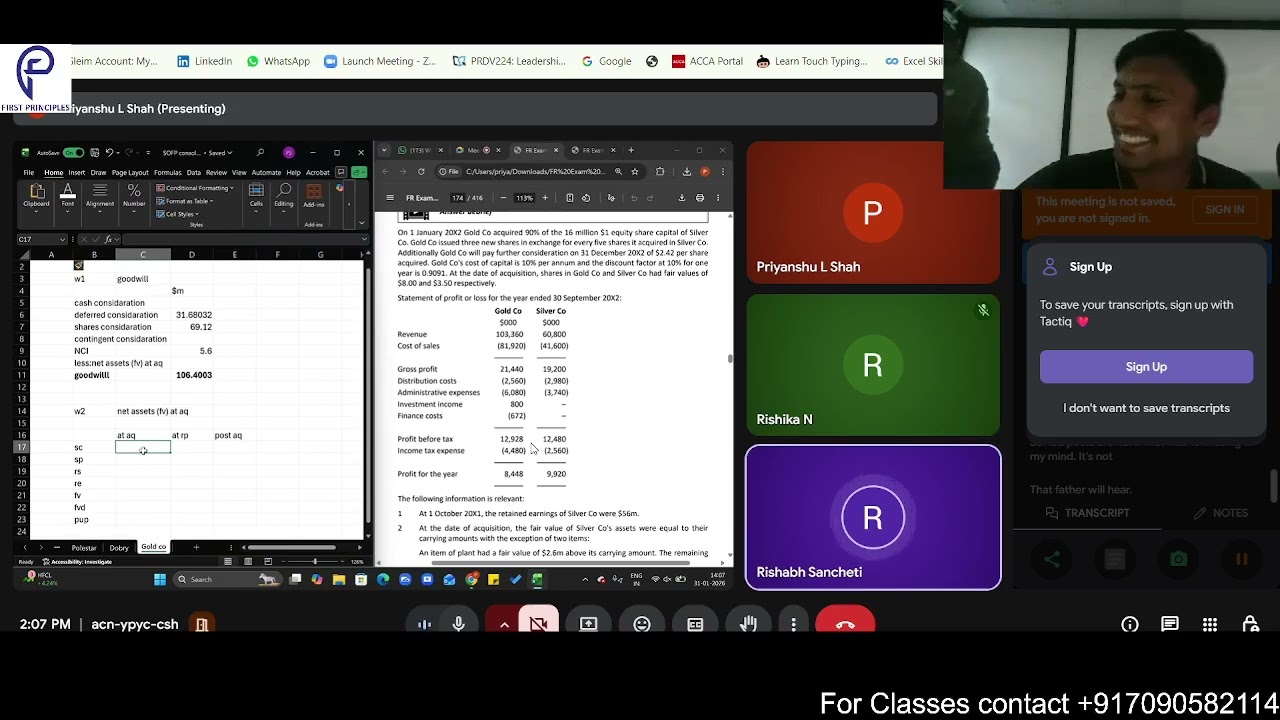
Task: Click PDF zoom in plus button
Action: pos(545,198)
